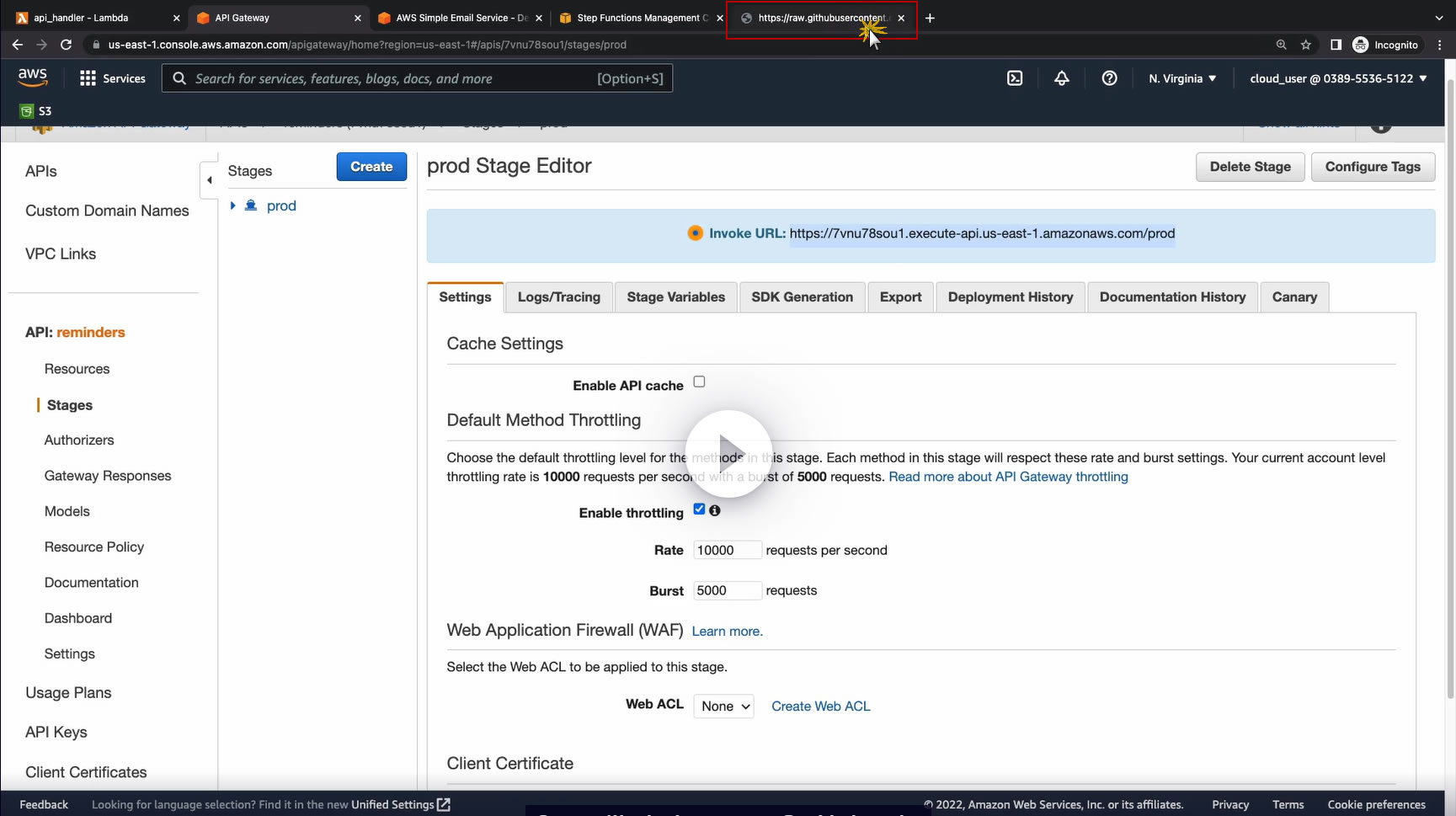Screen dimensions: 1456x816
Task: View the Documentation History tab
Action: point(1172,297)
